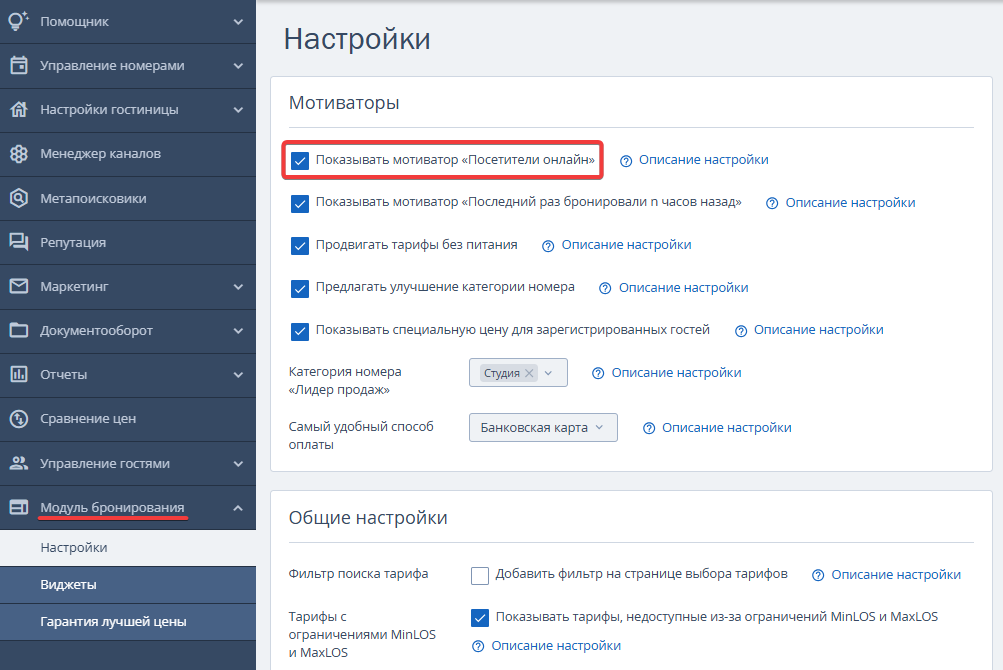Click the calendar icon for Управление номерами

(19, 65)
